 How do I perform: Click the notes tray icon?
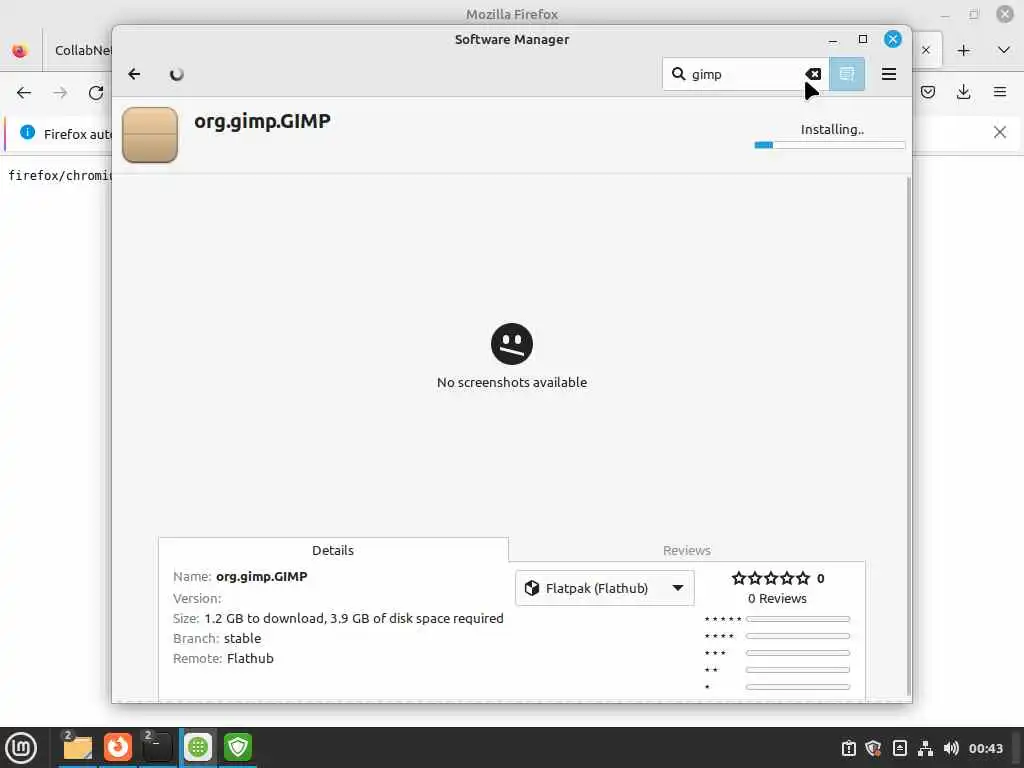(x=899, y=748)
